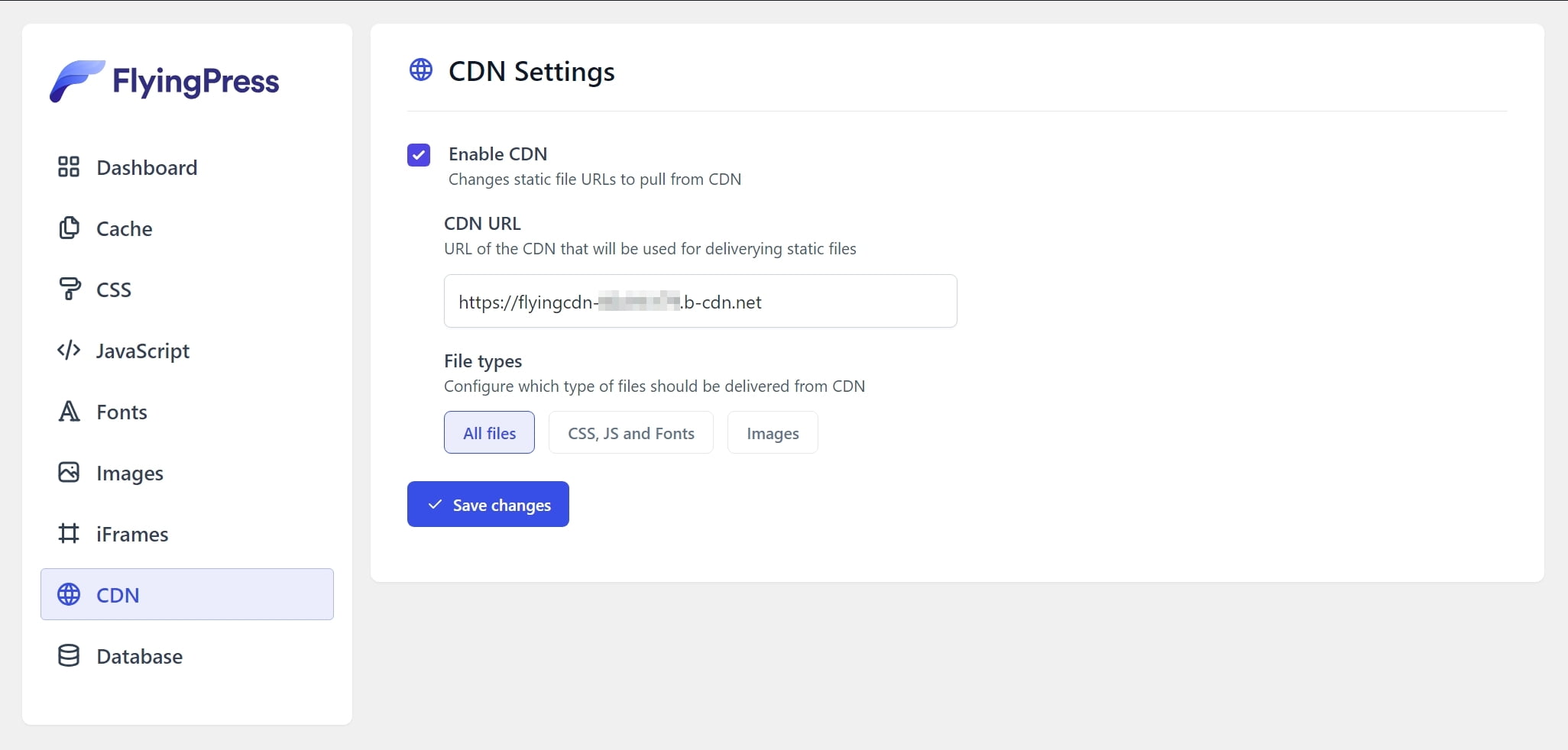Click the FlyingPress brand name text

coord(196,82)
